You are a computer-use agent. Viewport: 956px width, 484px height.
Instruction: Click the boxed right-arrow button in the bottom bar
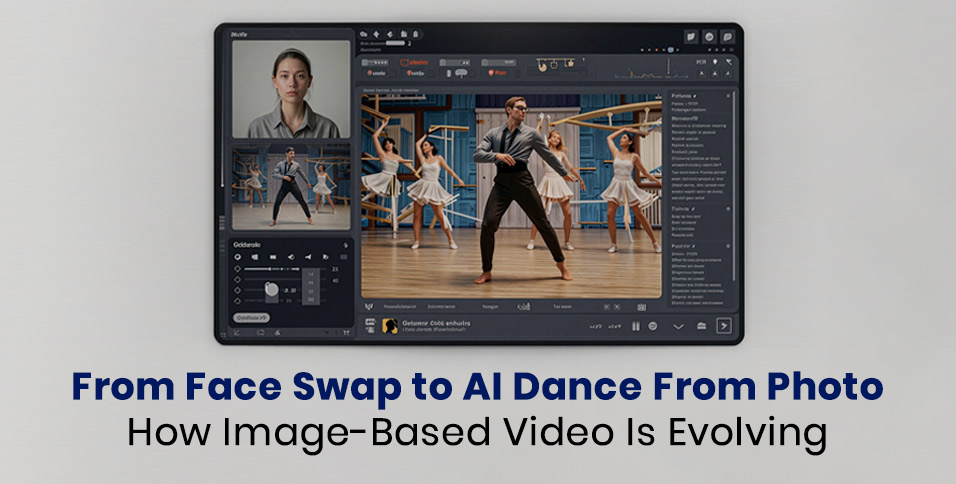click(x=724, y=326)
